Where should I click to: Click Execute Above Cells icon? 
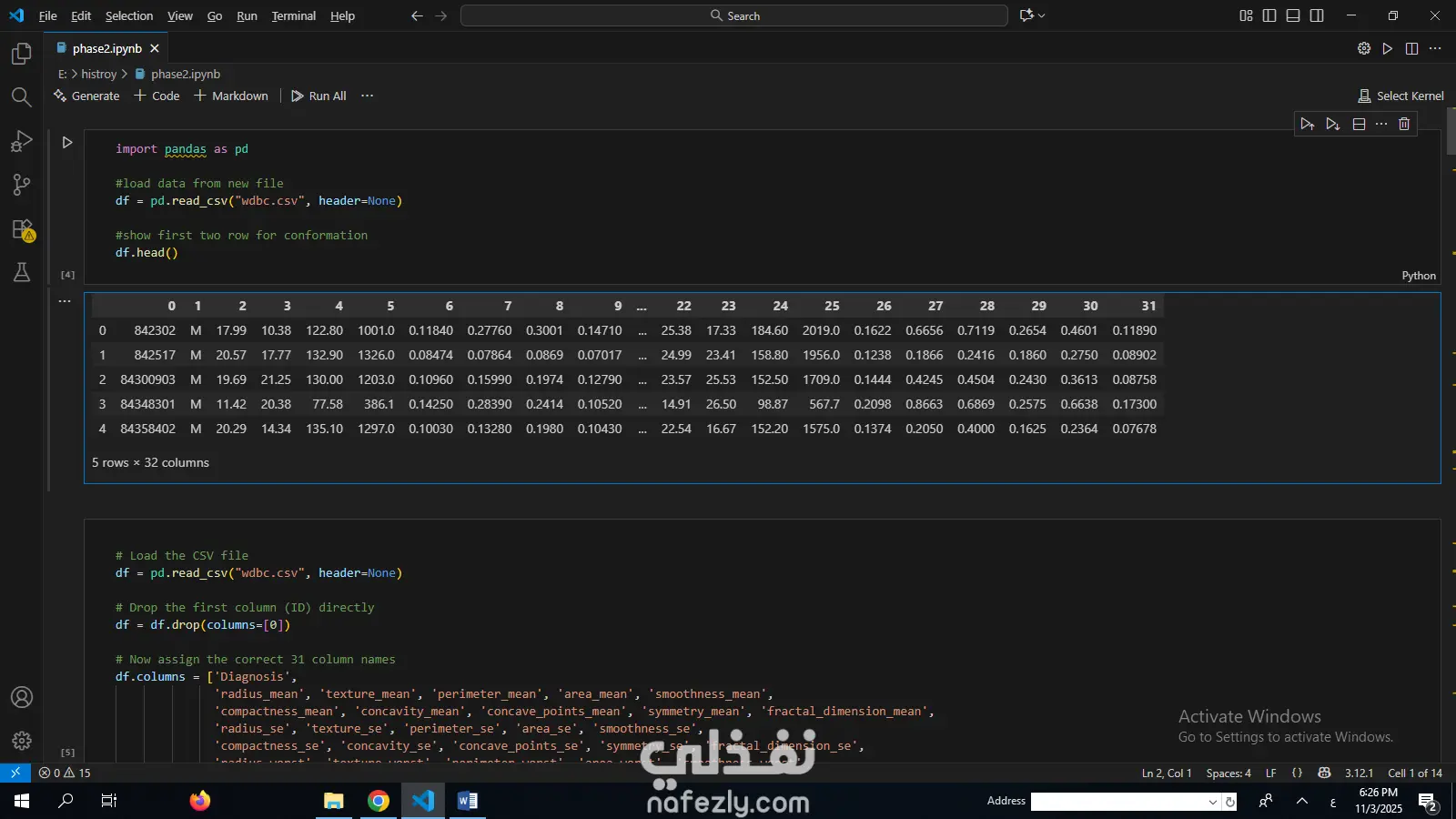1308,124
